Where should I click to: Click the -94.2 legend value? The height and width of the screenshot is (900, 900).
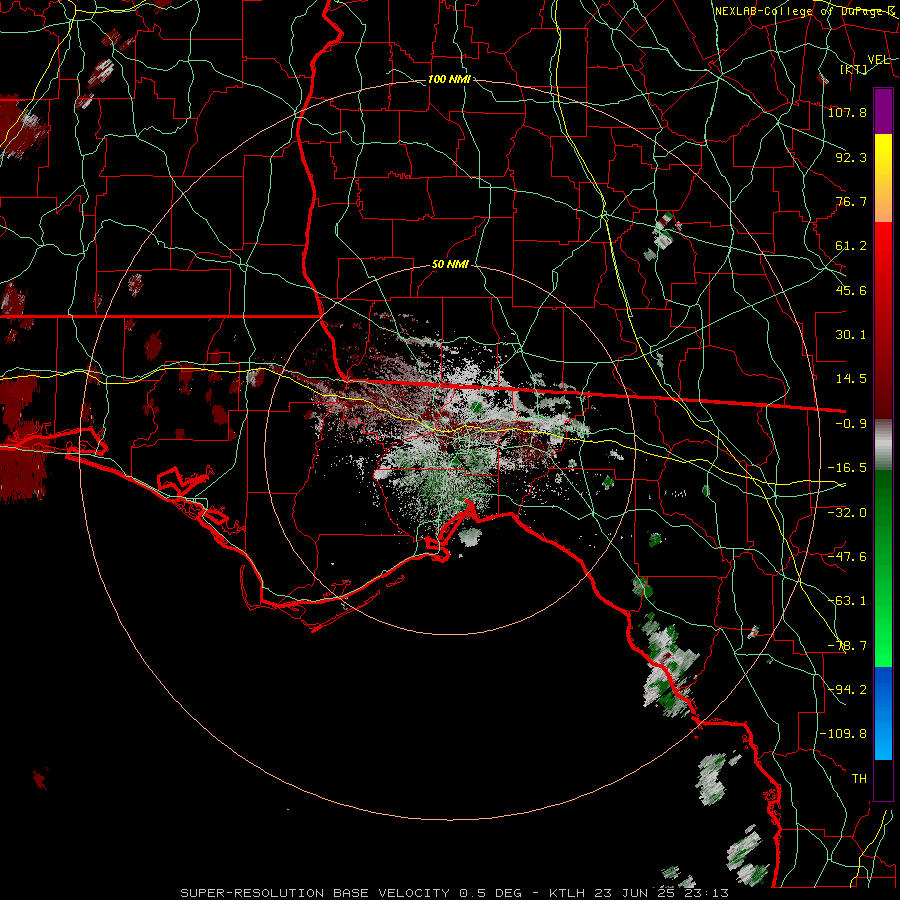click(x=847, y=689)
